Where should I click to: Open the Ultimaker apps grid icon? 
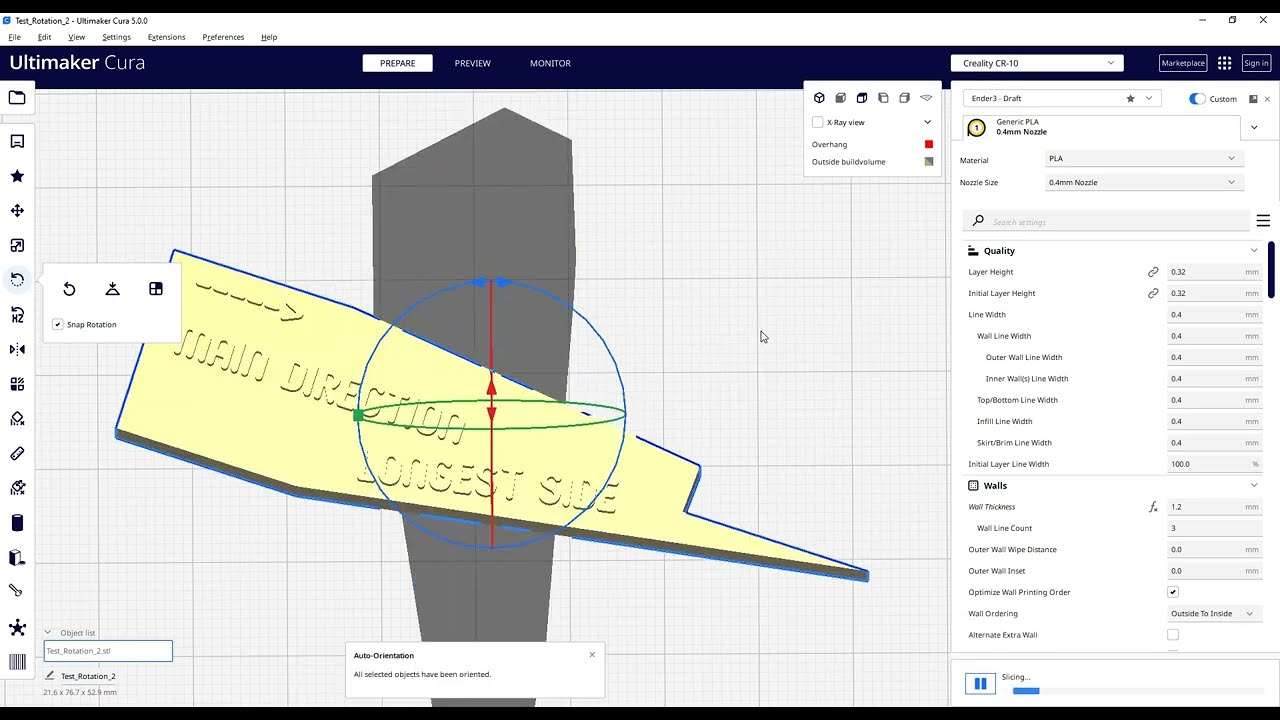click(1224, 63)
